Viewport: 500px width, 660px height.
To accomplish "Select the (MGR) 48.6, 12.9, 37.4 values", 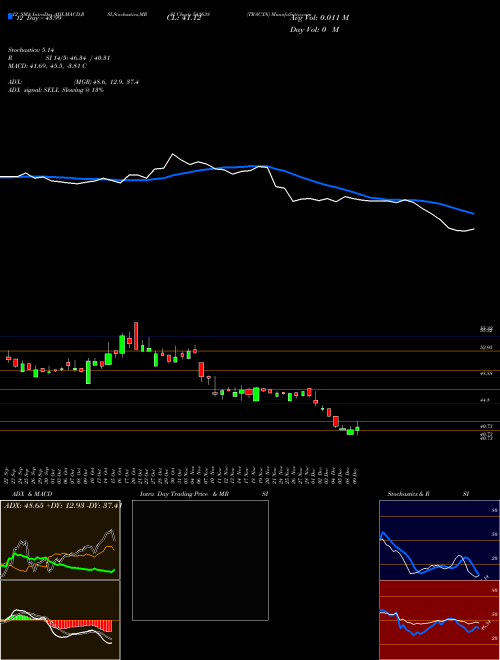I will pyautogui.click(x=106, y=82).
